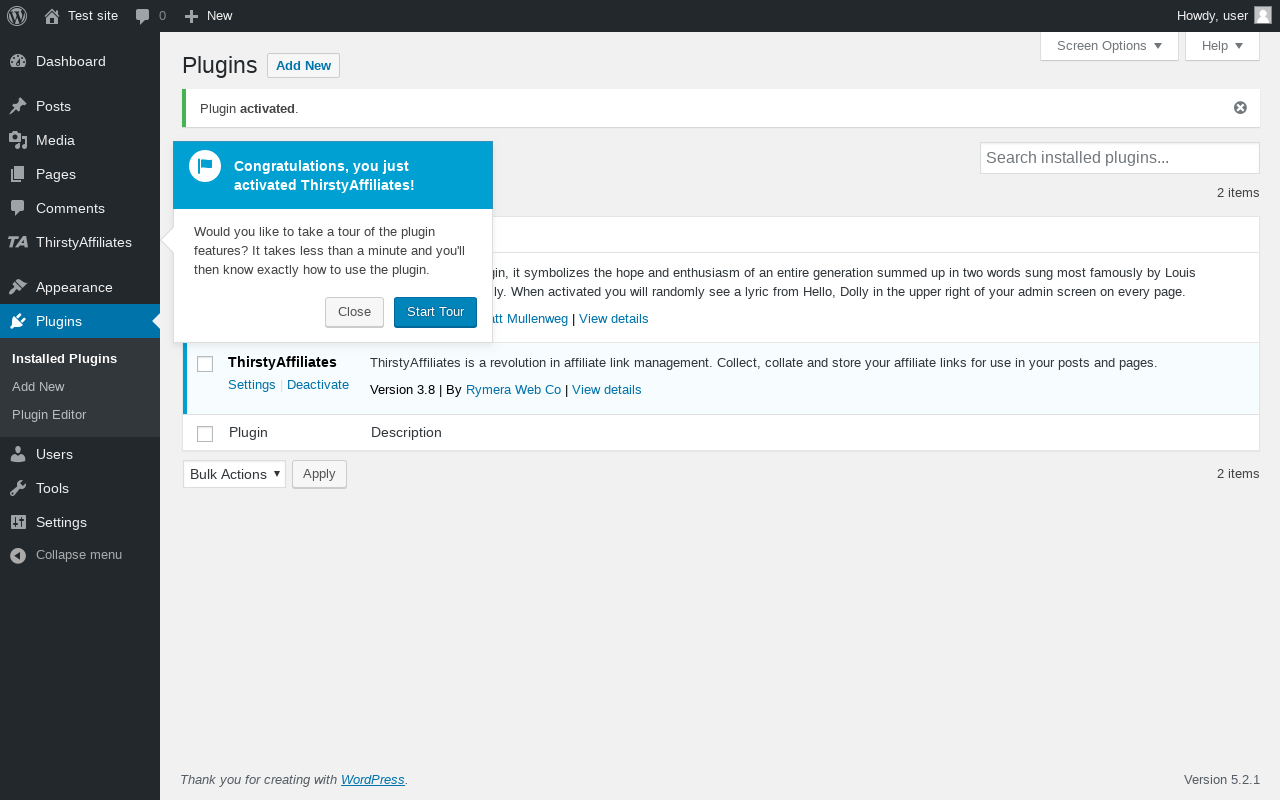Open the ThirstyAffiliates sidebar menu

80,242
